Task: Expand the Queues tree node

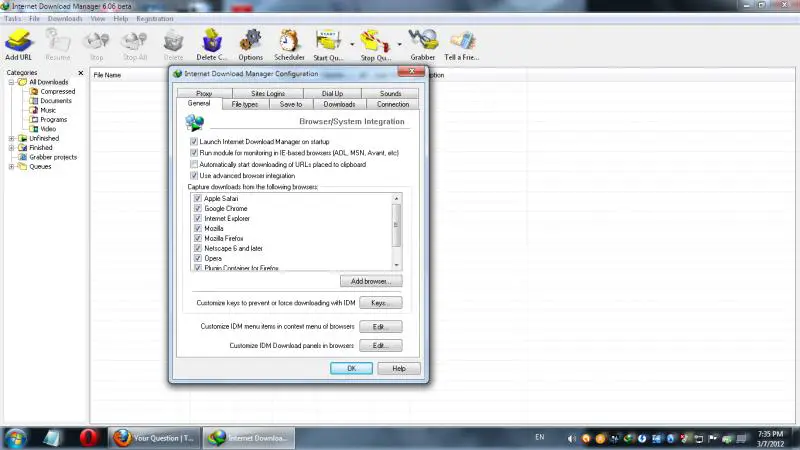Action: tap(11, 166)
